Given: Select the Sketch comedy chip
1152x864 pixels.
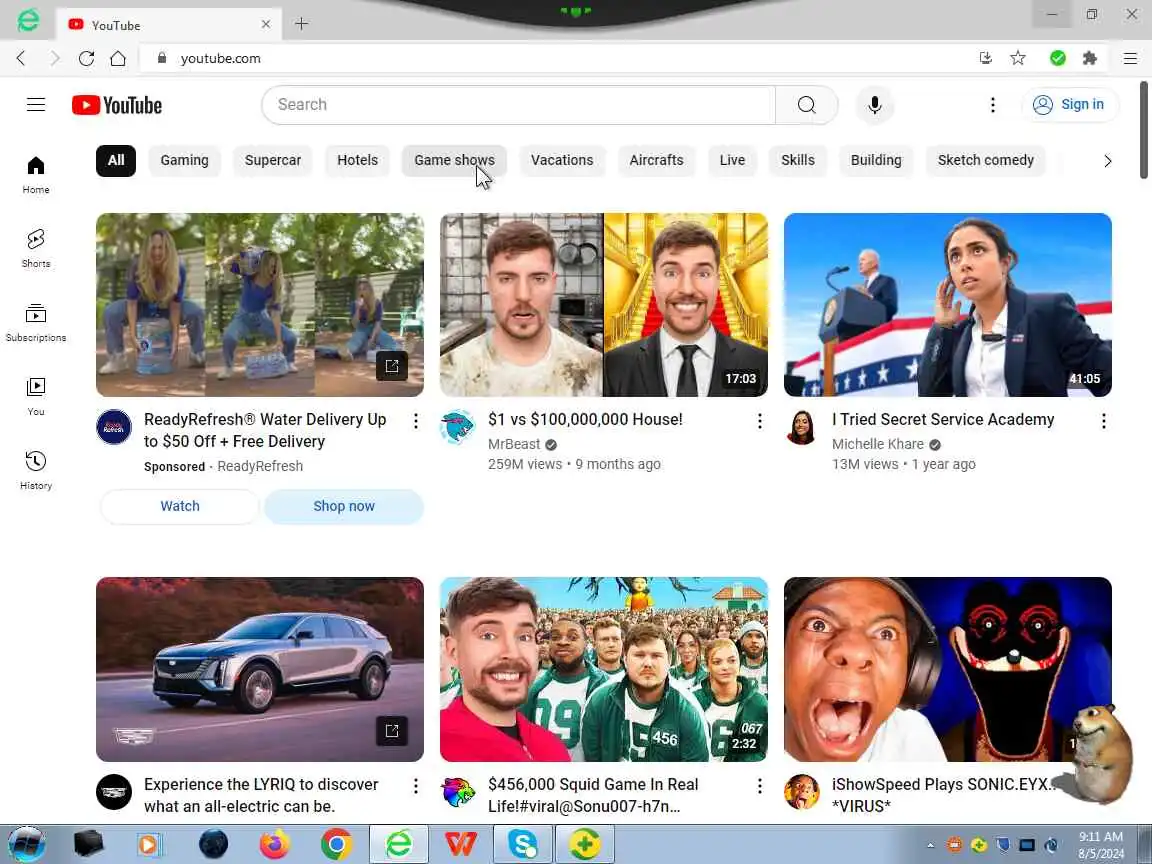Looking at the screenshot, I should tap(985, 160).
